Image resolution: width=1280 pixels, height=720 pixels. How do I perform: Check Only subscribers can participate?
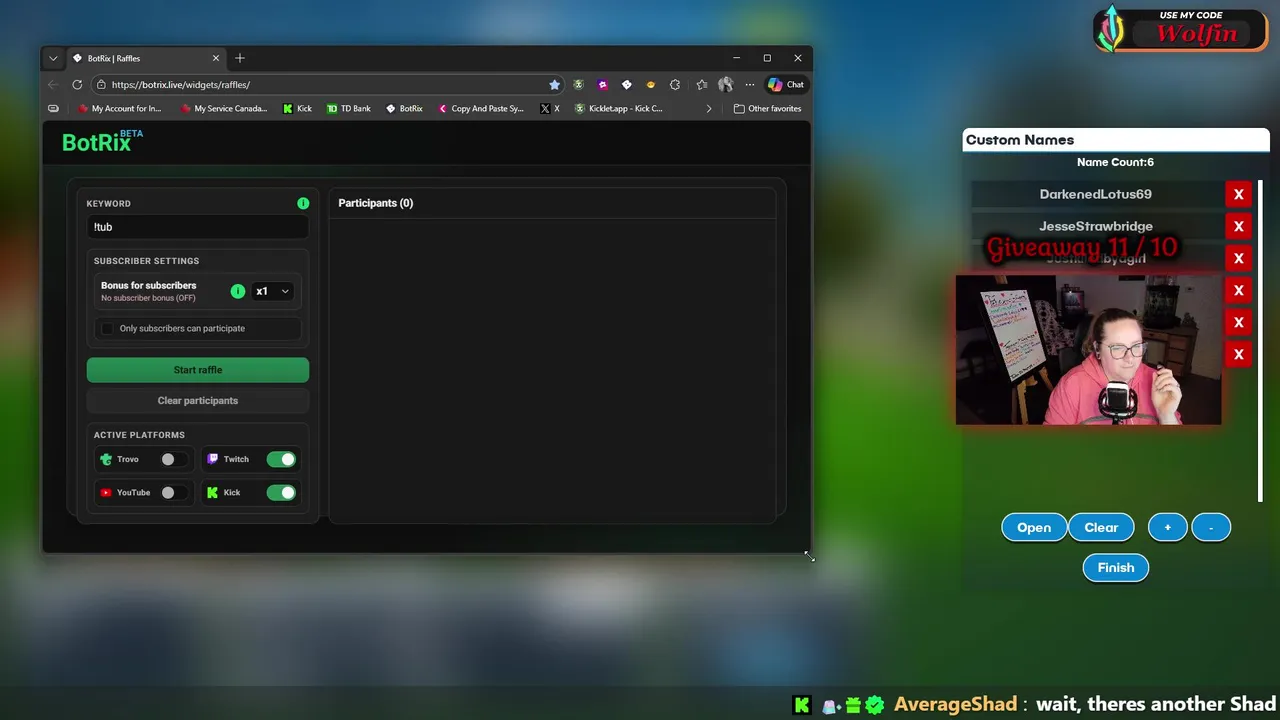click(x=108, y=328)
